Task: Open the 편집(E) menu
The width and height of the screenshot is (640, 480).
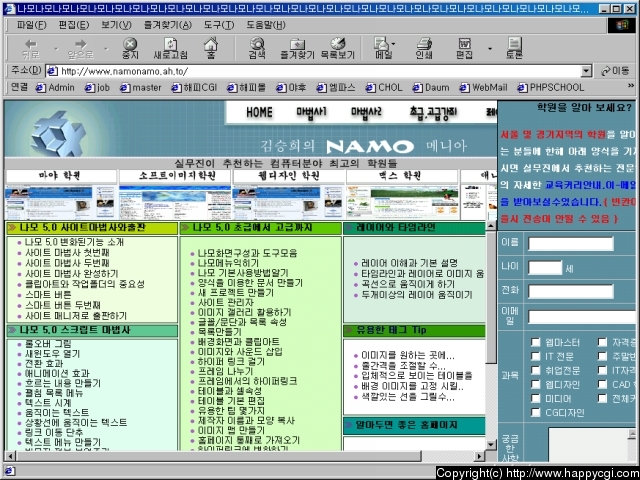Action: pyautogui.click(x=74, y=25)
